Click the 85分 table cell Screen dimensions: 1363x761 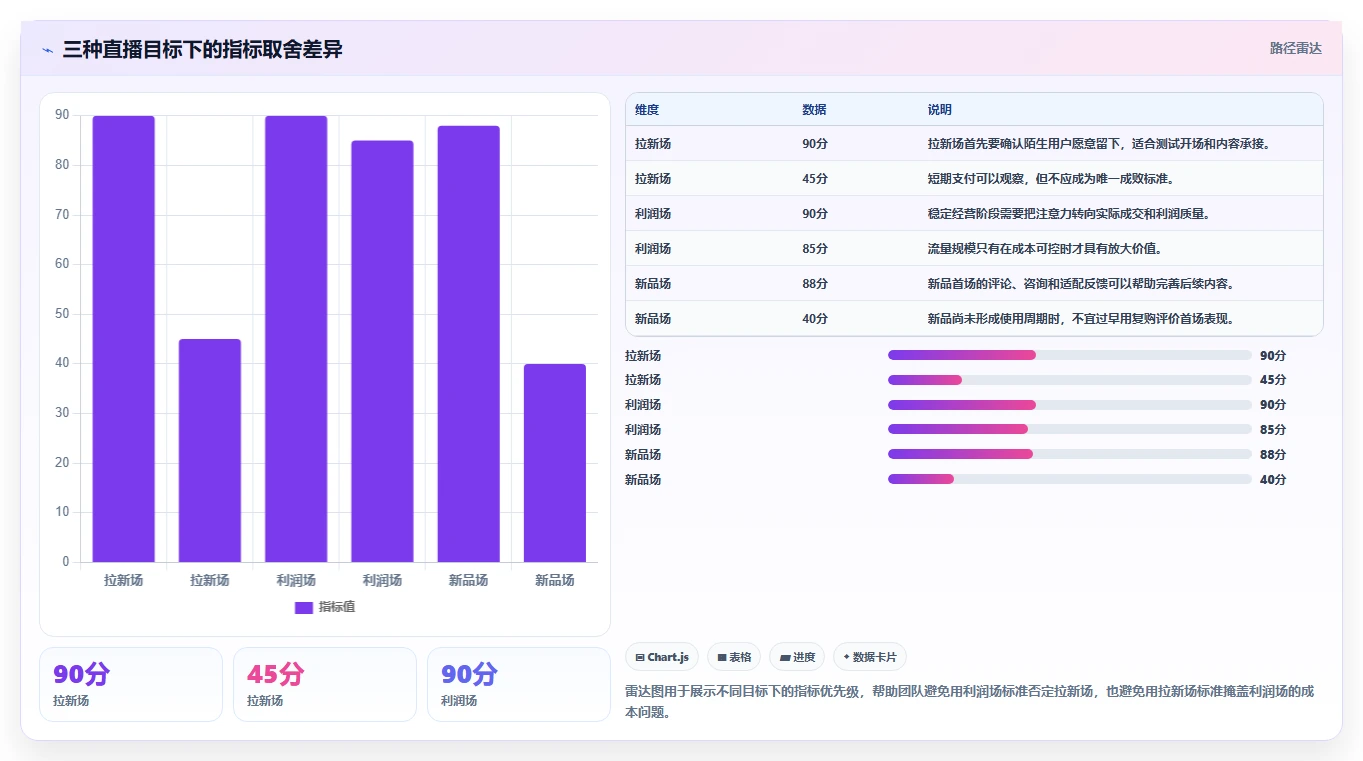(x=815, y=249)
